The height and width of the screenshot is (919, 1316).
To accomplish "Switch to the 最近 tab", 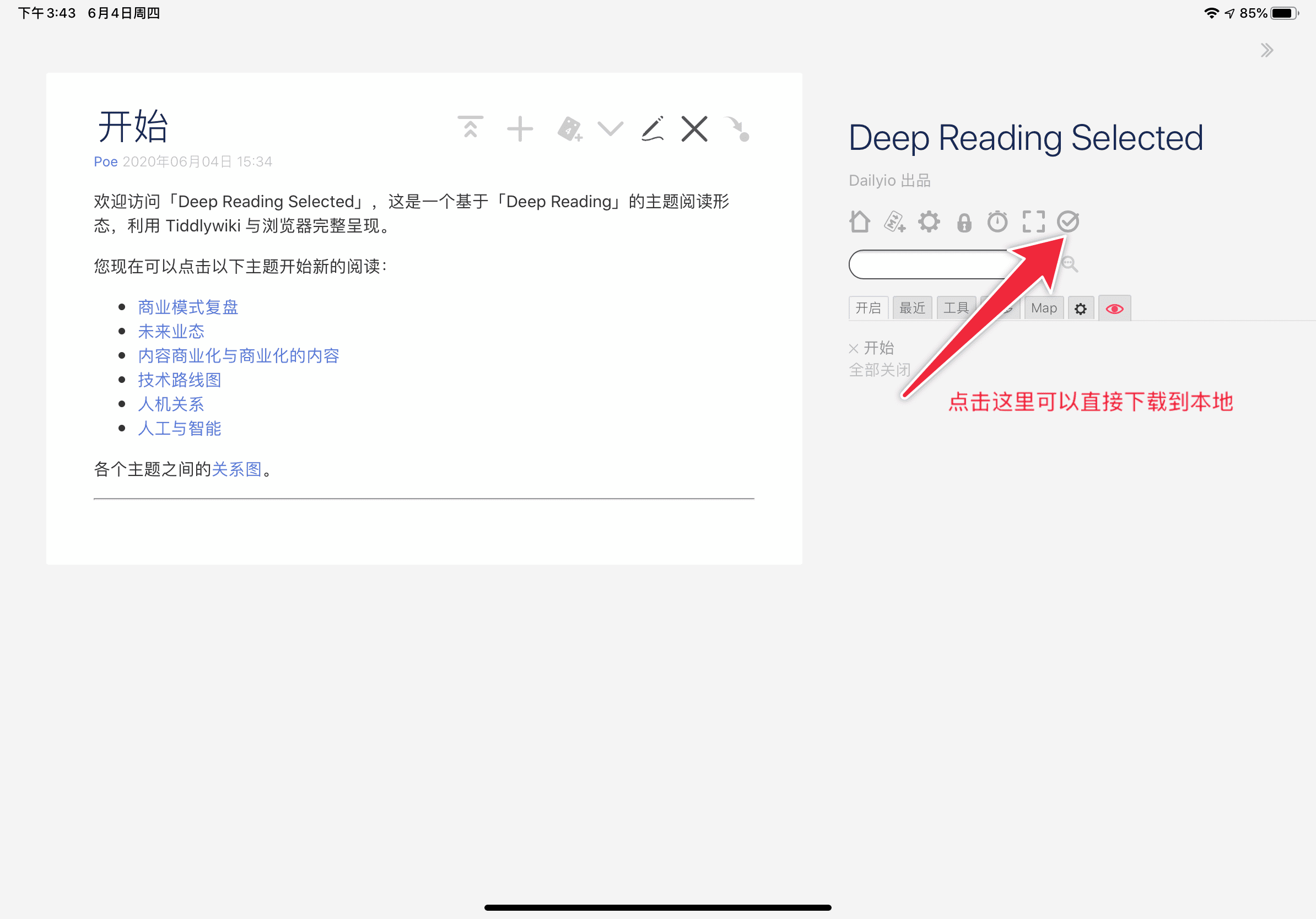I will pyautogui.click(x=912, y=308).
